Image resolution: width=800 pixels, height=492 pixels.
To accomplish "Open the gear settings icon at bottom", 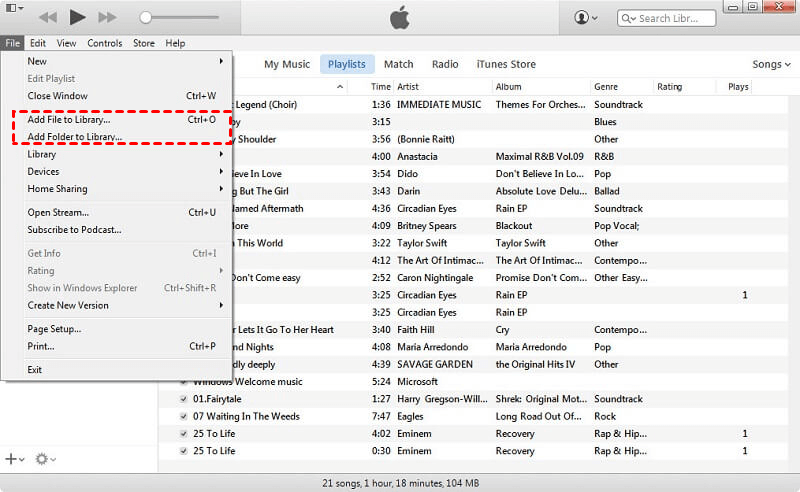I will click(45, 459).
